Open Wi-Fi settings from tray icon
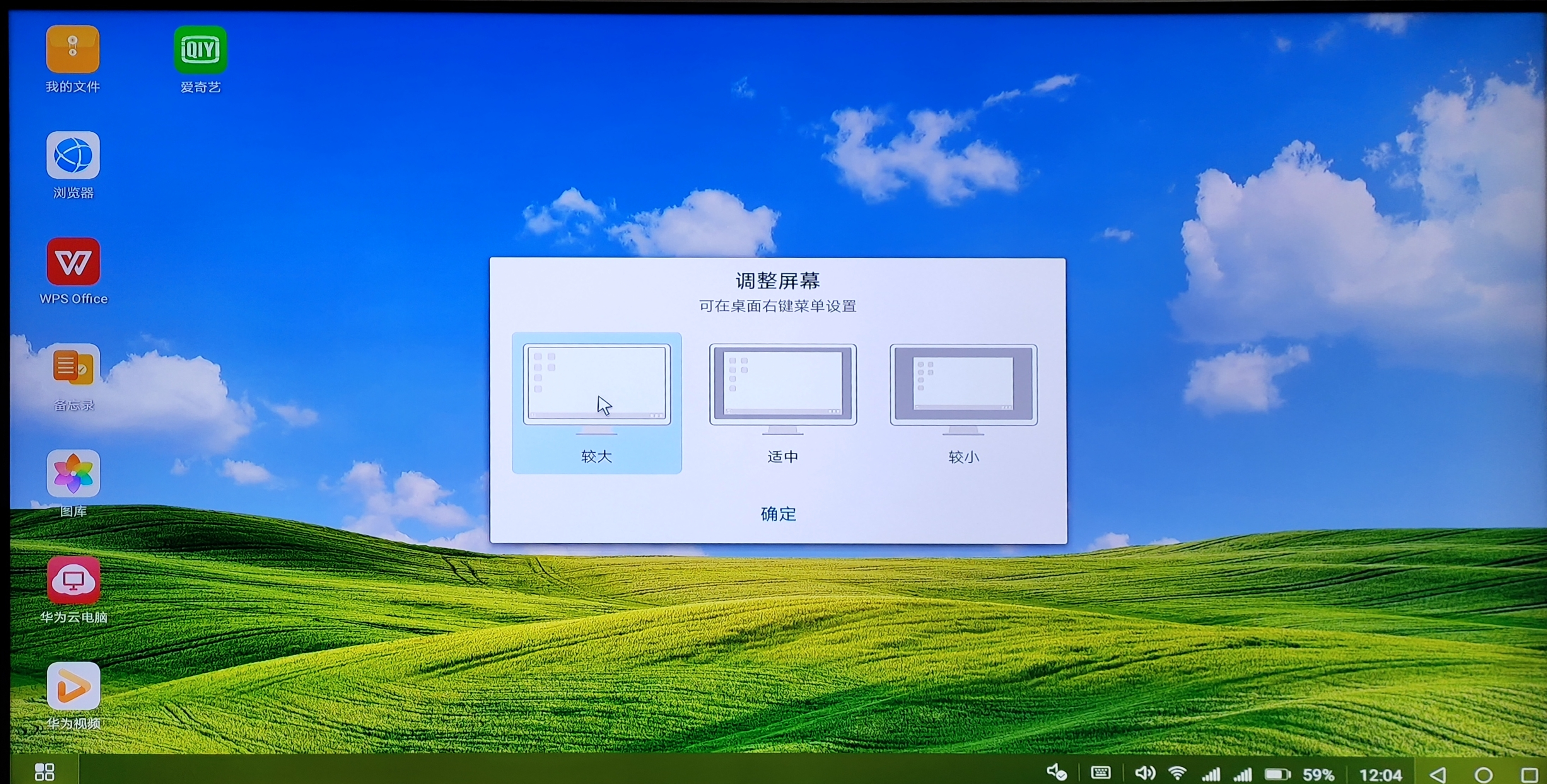 click(1177, 772)
